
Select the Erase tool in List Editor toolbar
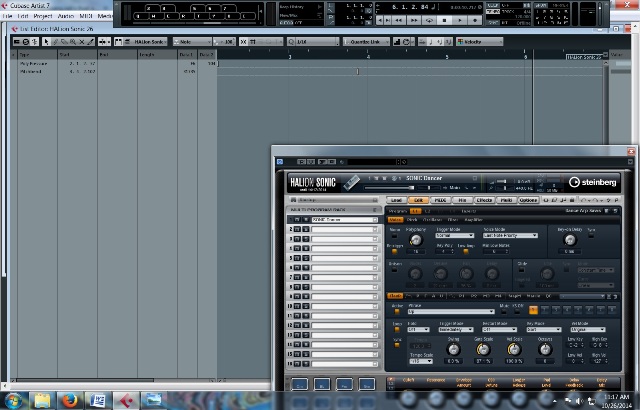64,42
